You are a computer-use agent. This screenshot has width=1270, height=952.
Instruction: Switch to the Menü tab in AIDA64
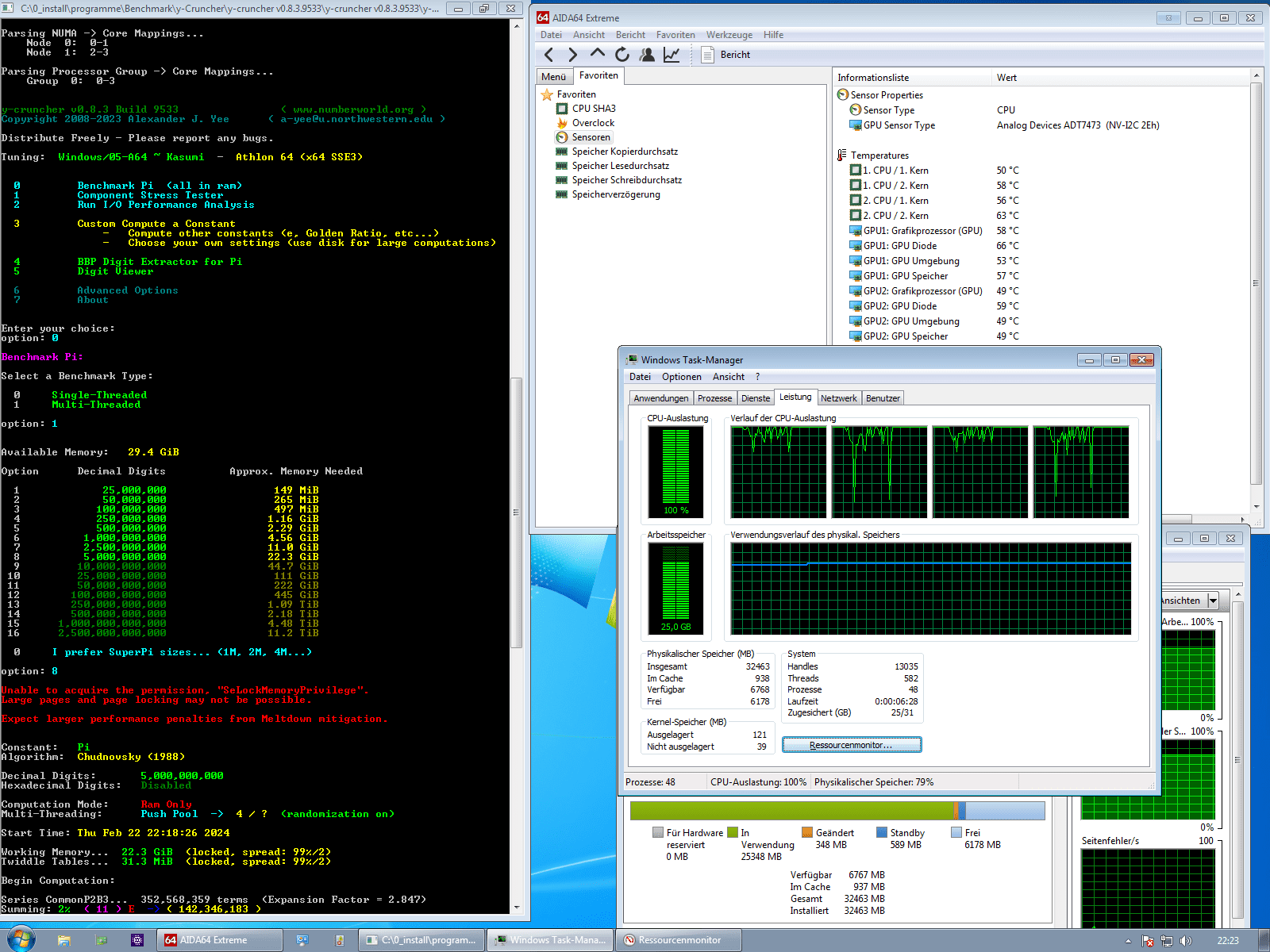(x=553, y=77)
